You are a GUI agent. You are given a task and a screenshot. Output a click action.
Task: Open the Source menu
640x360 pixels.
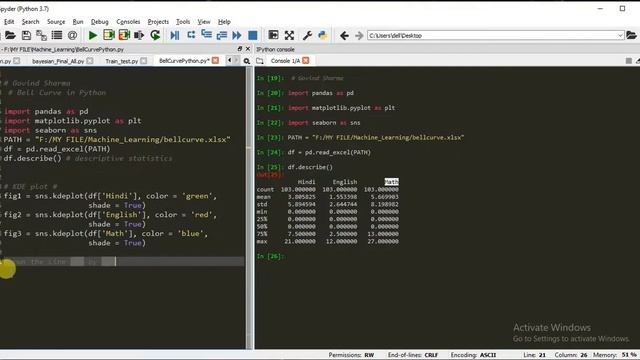click(56, 22)
